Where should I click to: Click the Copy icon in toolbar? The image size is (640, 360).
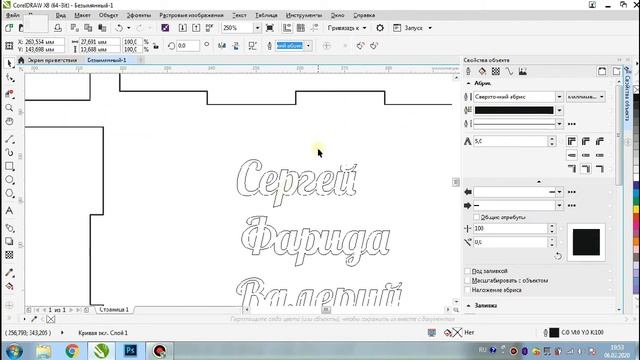click(88, 28)
